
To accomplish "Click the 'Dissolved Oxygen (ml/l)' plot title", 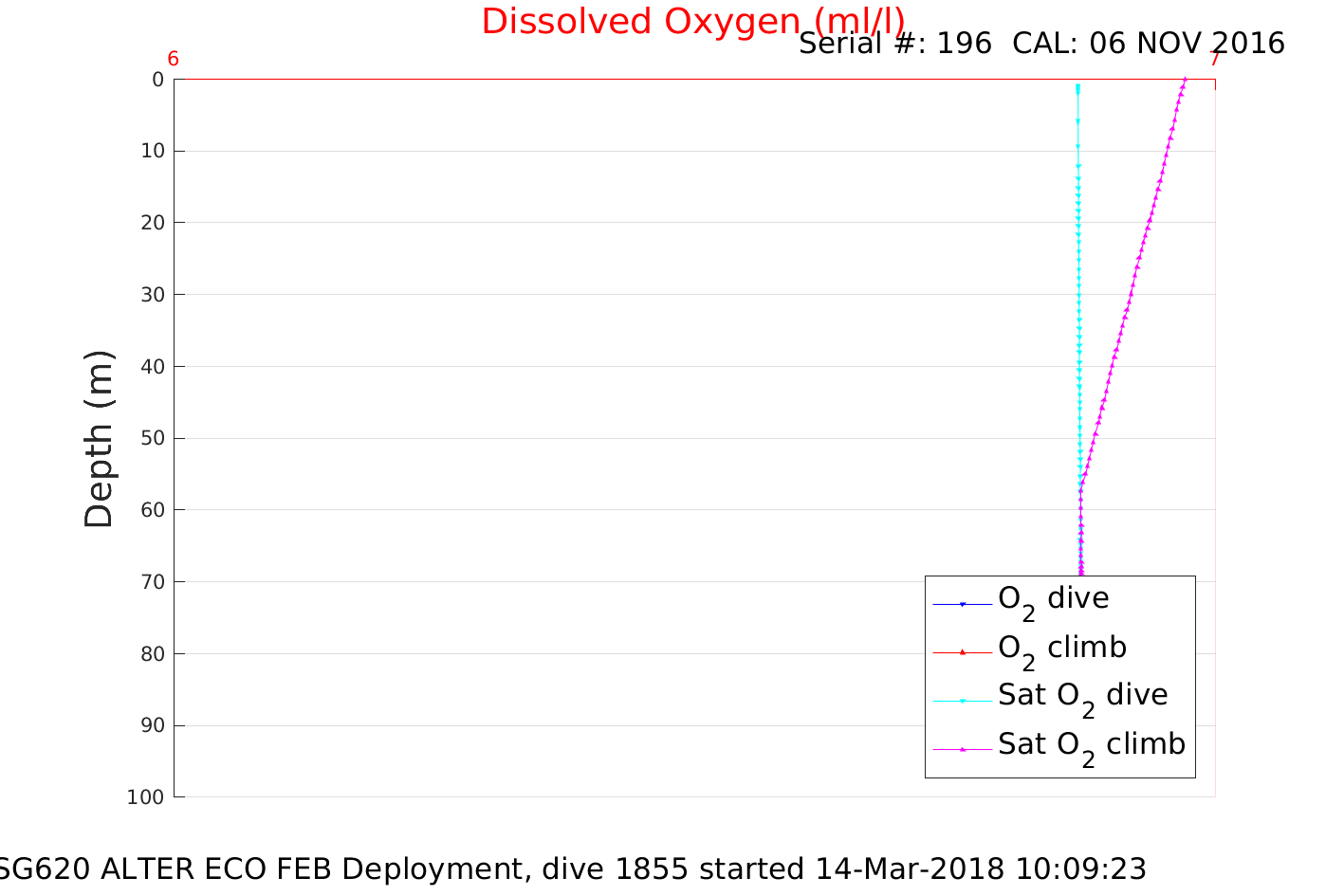I will click(x=692, y=22).
